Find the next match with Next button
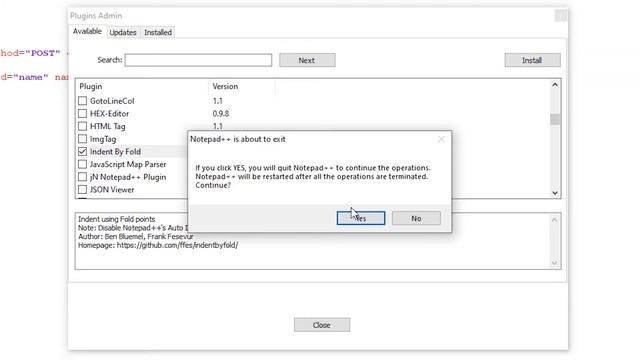640x360 pixels. point(307,60)
